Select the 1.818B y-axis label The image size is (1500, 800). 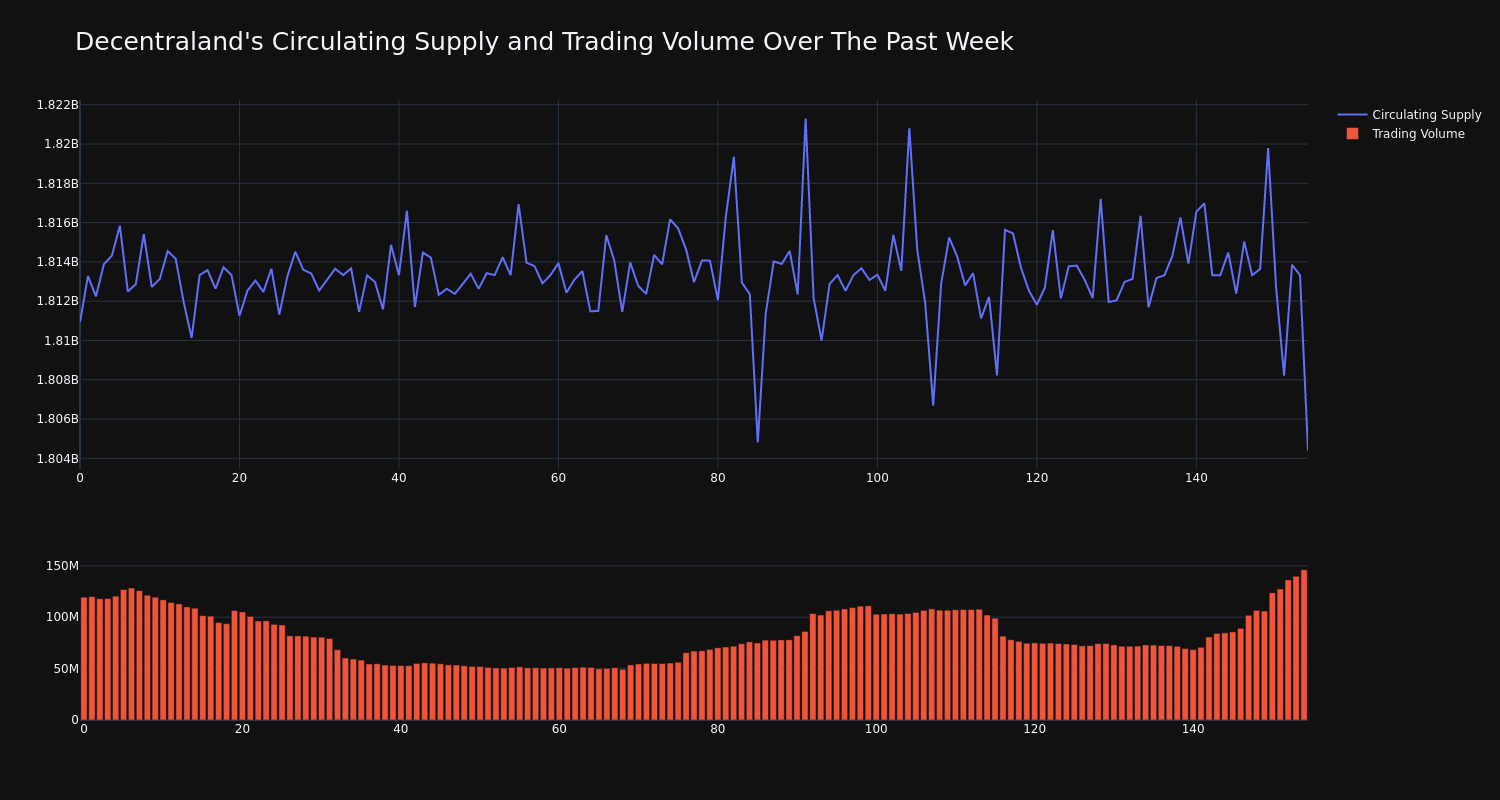click(x=57, y=183)
